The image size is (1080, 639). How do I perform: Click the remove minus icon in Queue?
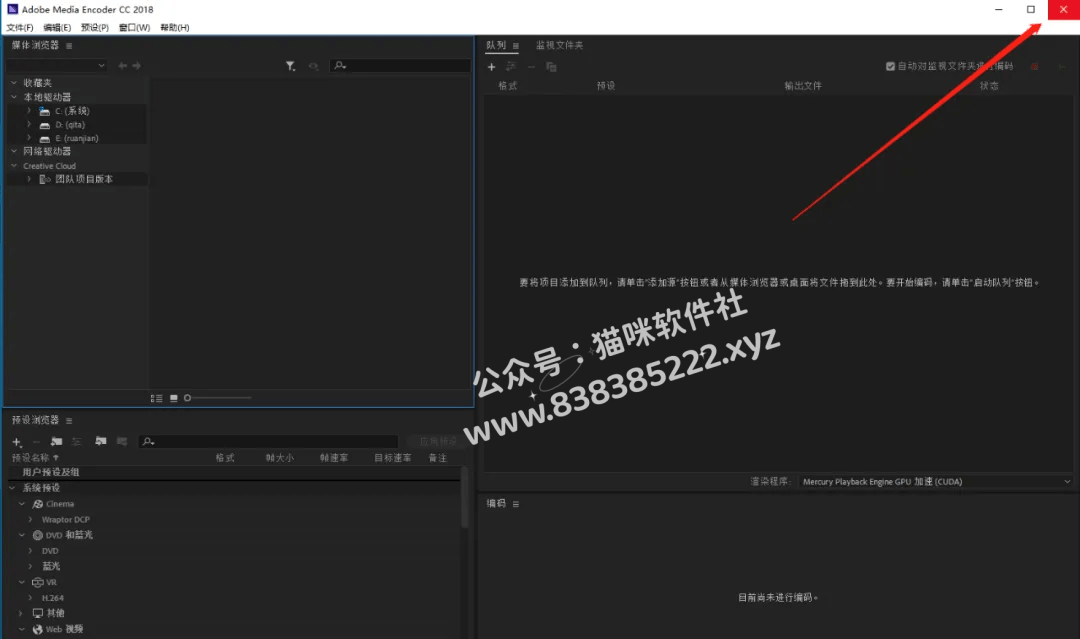(531, 67)
